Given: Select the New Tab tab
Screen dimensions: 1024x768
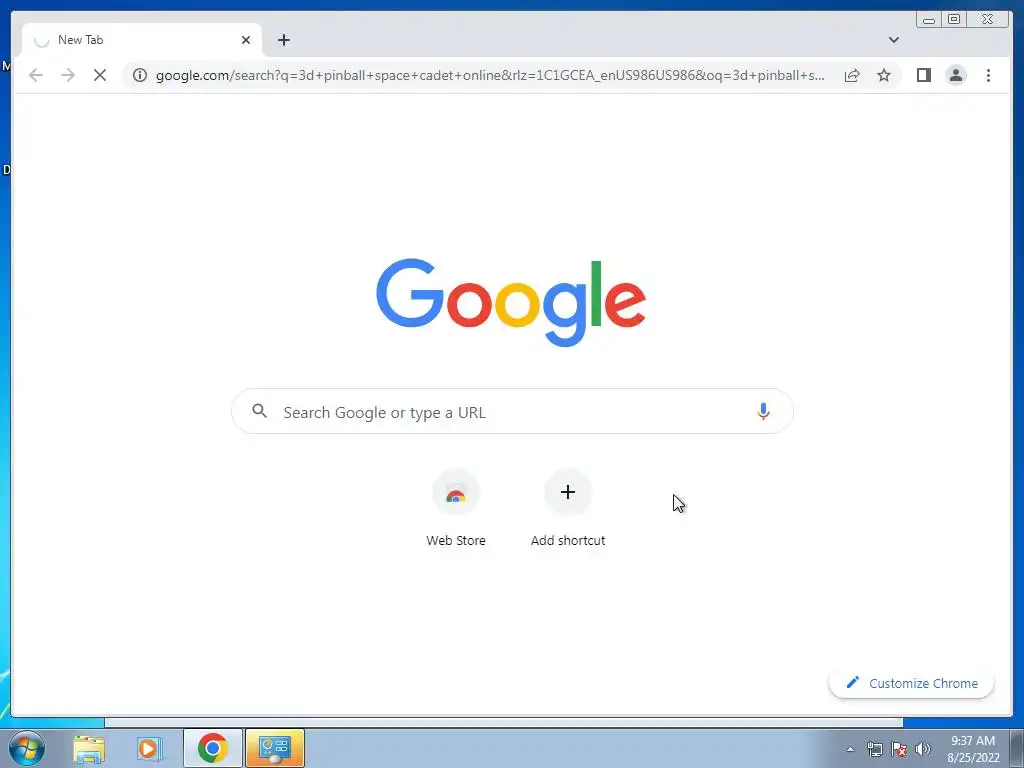Looking at the screenshot, I should [142, 40].
